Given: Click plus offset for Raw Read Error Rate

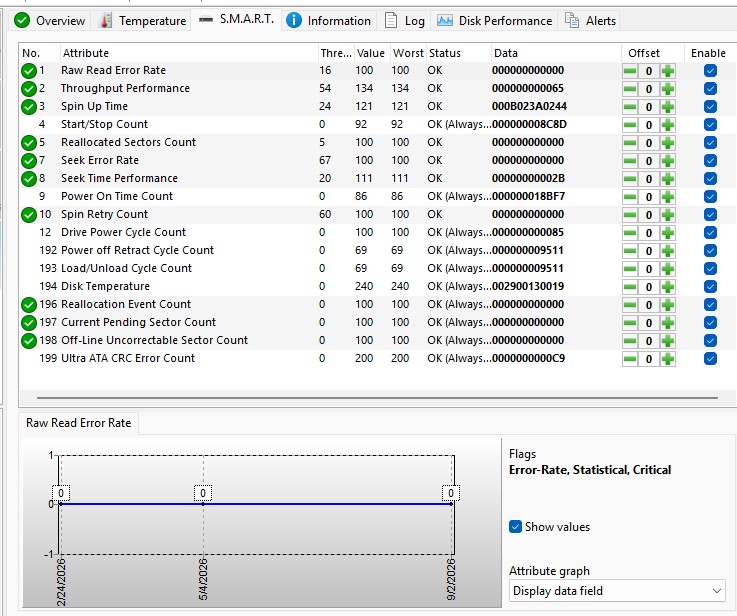Looking at the screenshot, I should point(667,71).
